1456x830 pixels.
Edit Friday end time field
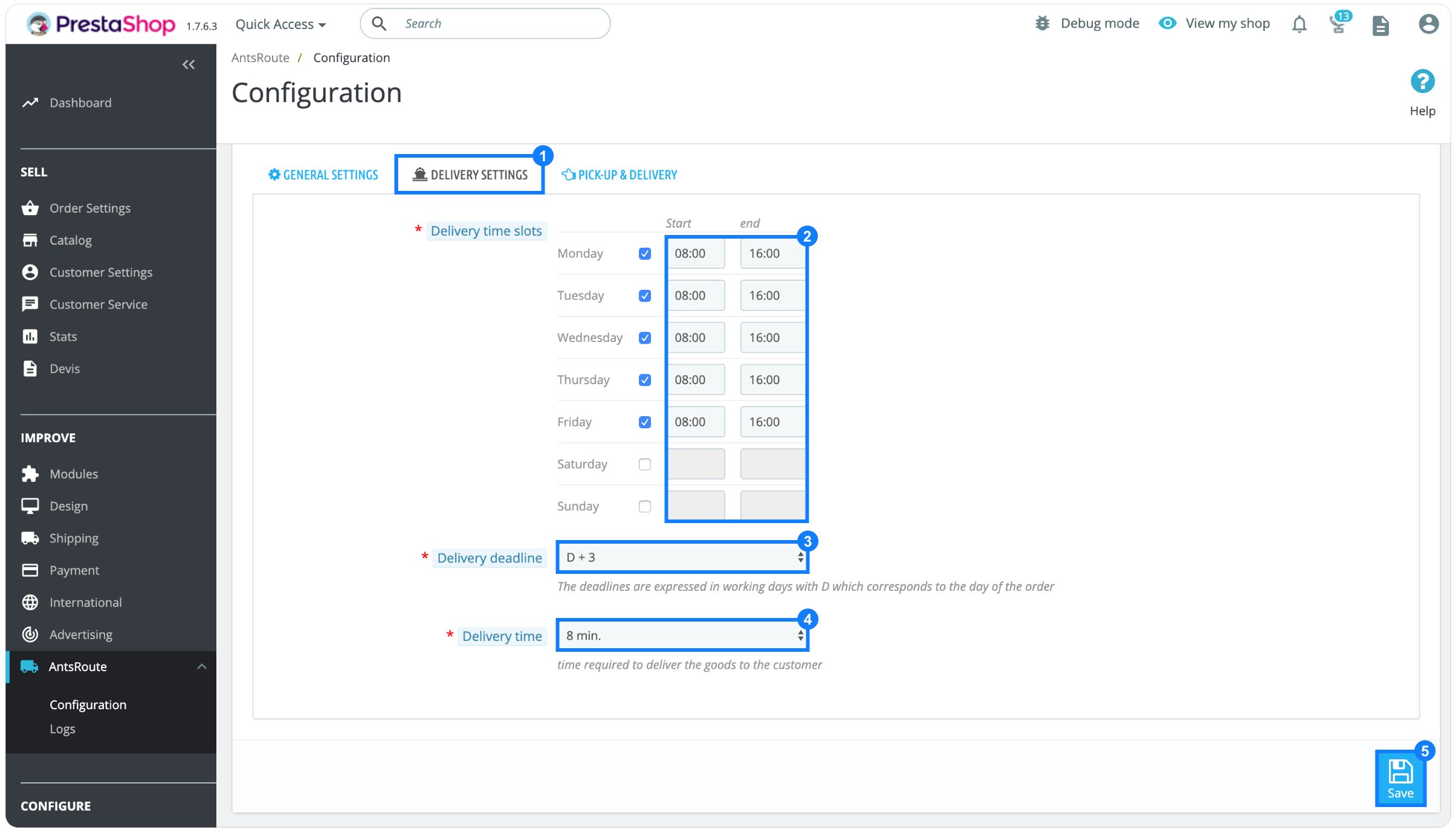772,422
